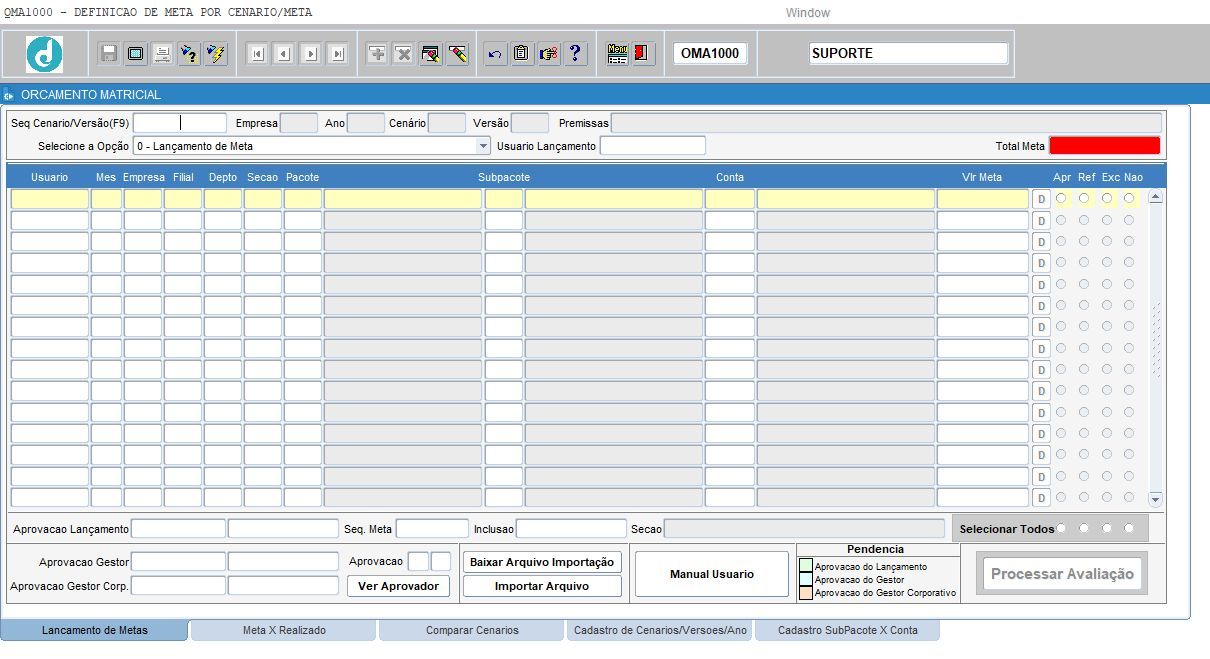Select fourth radio beside Selecionar Todos
Viewport: 1210px width, 659px height.
(x=1129, y=528)
